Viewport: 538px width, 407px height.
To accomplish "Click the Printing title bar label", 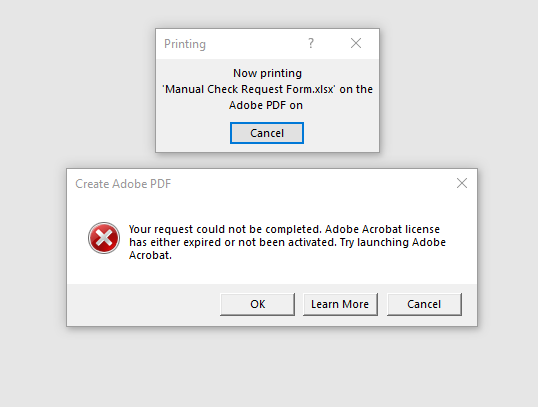I will tap(185, 44).
